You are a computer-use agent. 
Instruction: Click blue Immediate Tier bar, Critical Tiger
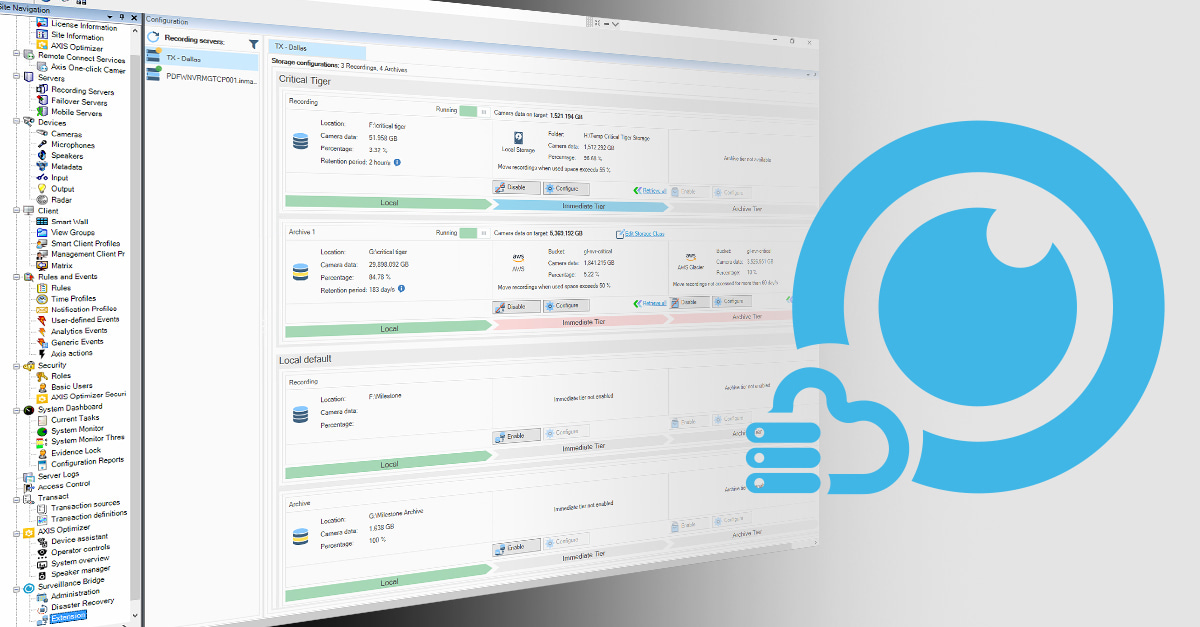click(x=583, y=204)
